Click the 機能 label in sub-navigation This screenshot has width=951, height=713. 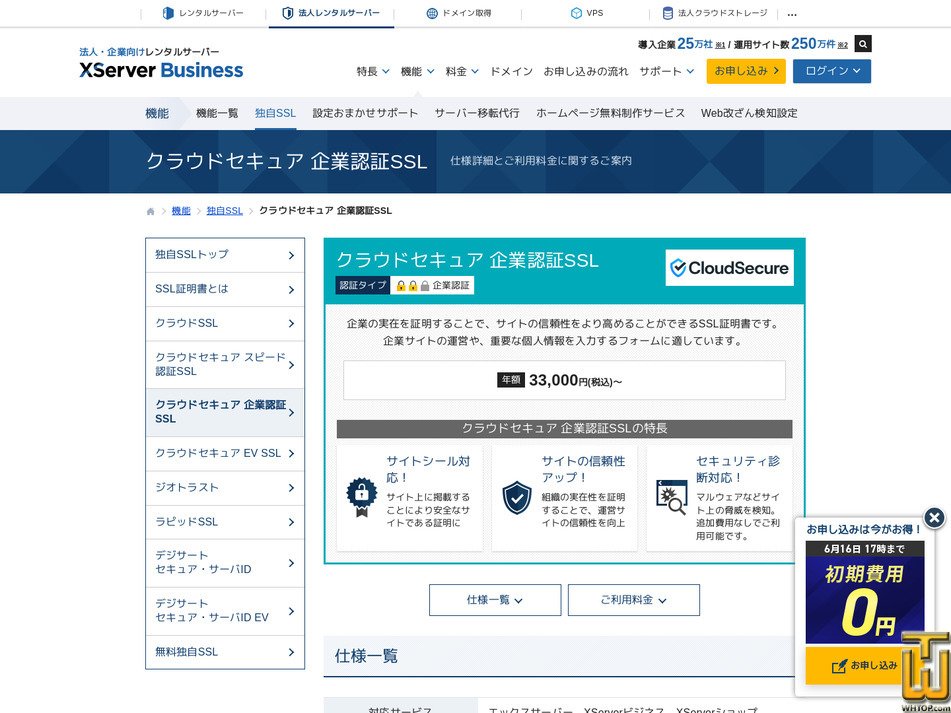tap(157, 113)
